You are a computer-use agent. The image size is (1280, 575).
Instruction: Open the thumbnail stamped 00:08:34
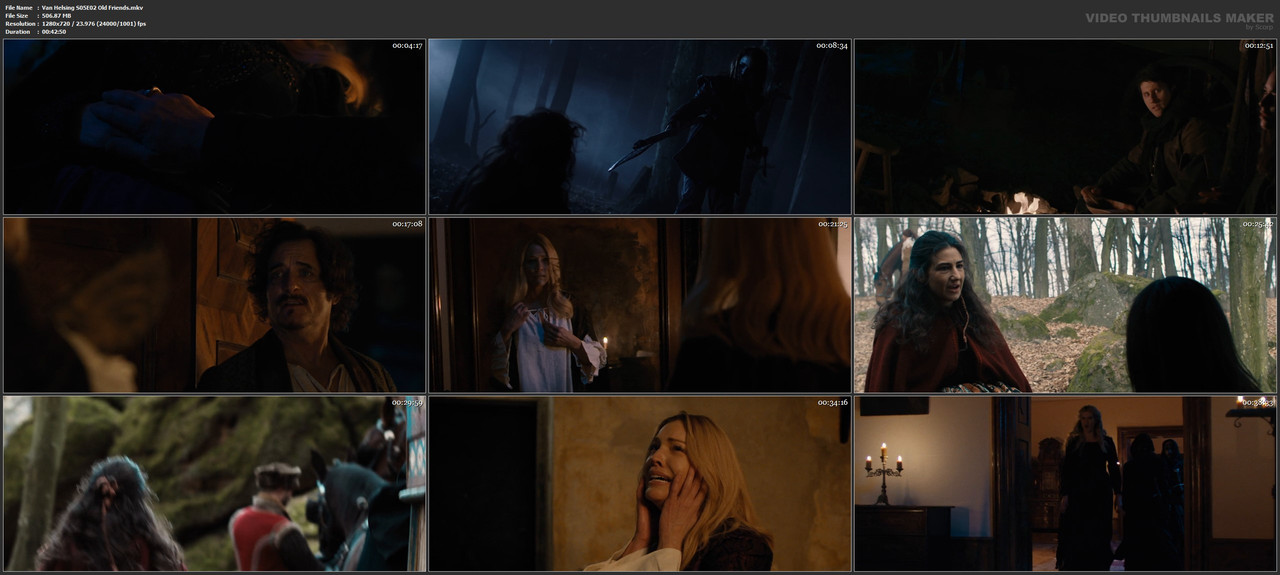coord(640,127)
